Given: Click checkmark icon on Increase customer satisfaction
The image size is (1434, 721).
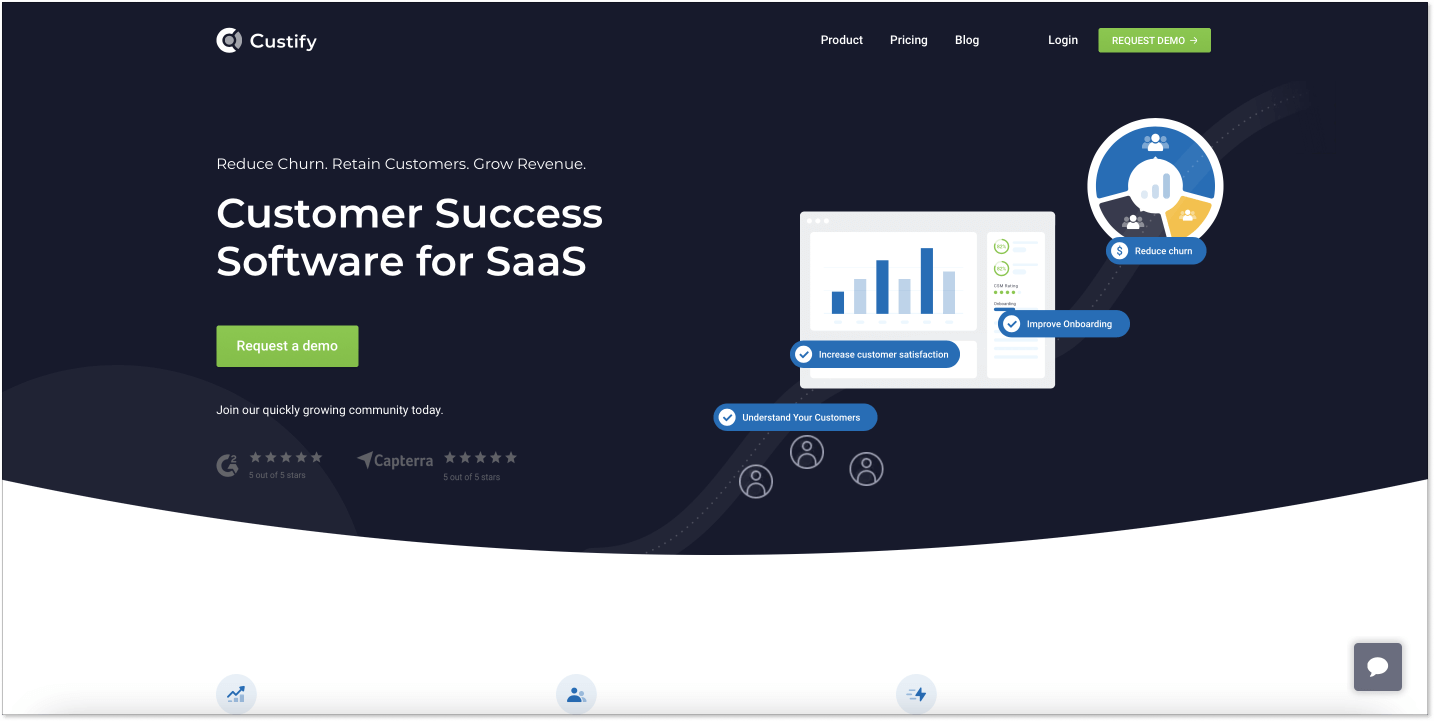Looking at the screenshot, I should coord(803,354).
